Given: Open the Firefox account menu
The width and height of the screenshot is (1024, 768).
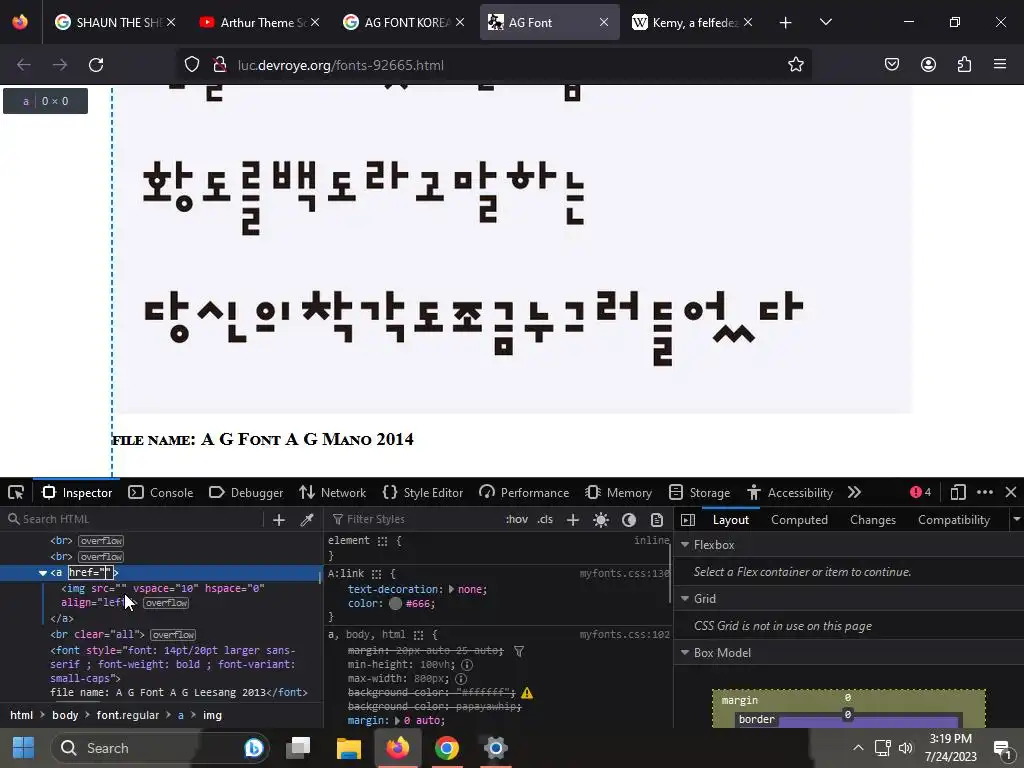Looking at the screenshot, I should (x=928, y=65).
